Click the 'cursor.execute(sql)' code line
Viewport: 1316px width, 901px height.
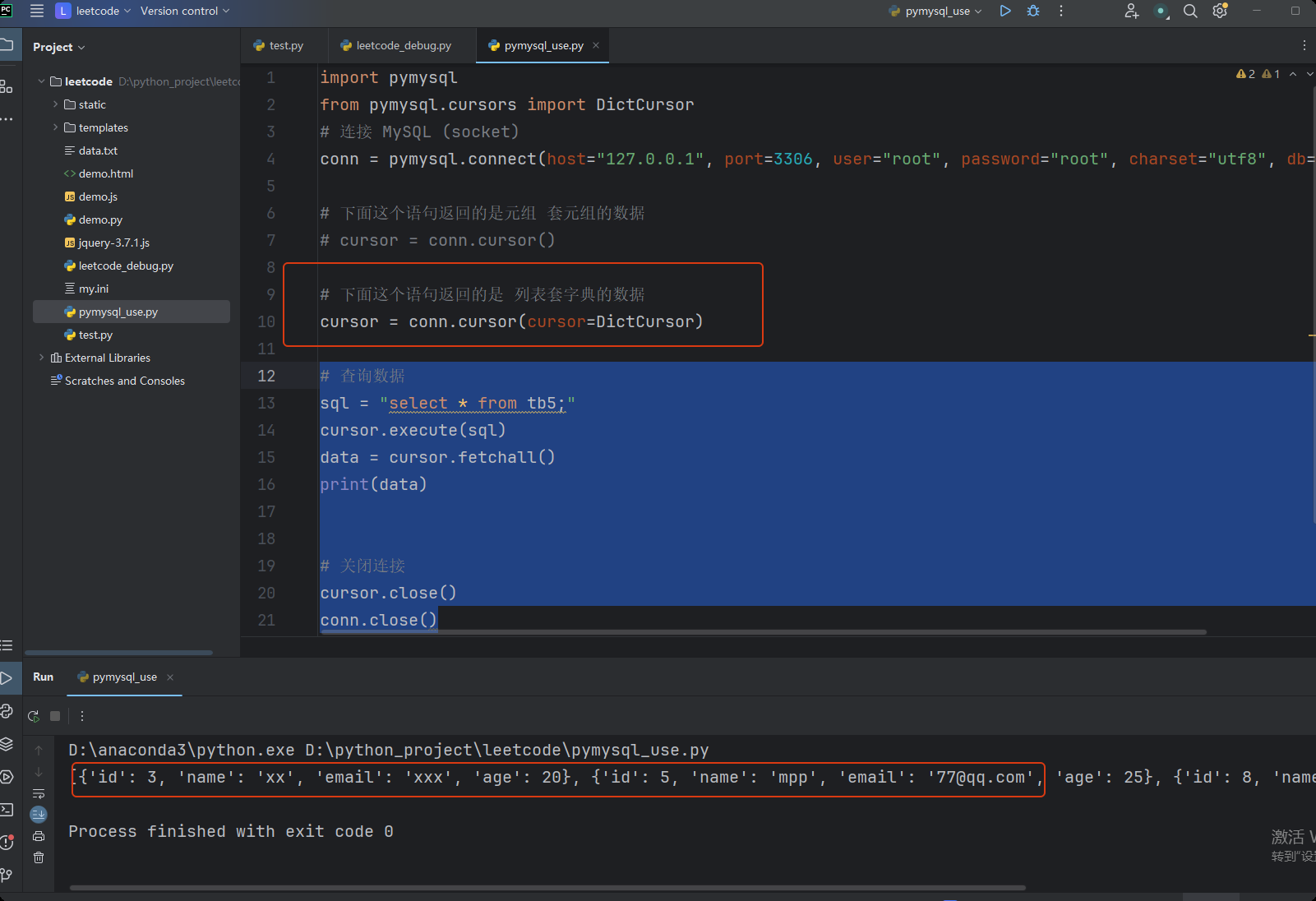pyautogui.click(x=413, y=430)
